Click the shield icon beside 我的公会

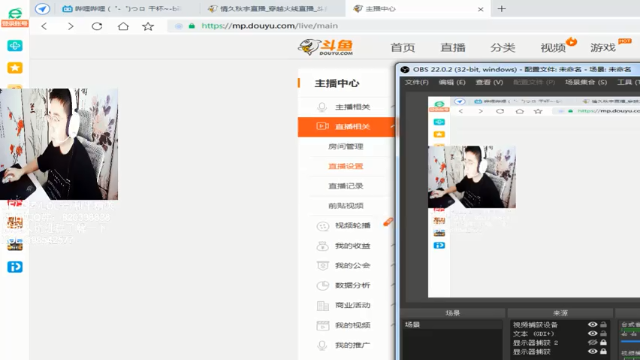pyautogui.click(x=322, y=266)
